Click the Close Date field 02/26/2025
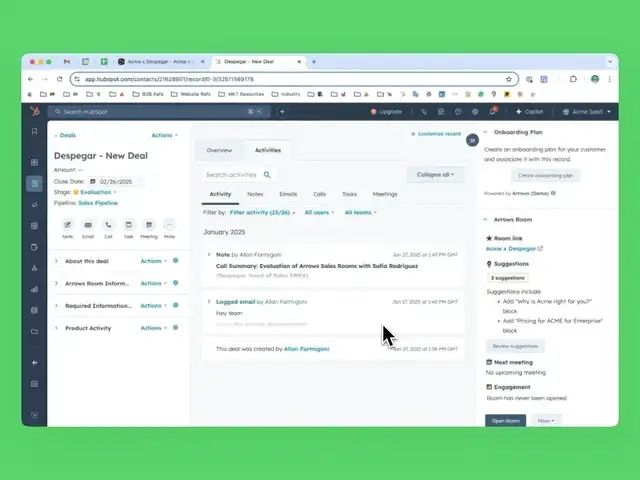 116,182
